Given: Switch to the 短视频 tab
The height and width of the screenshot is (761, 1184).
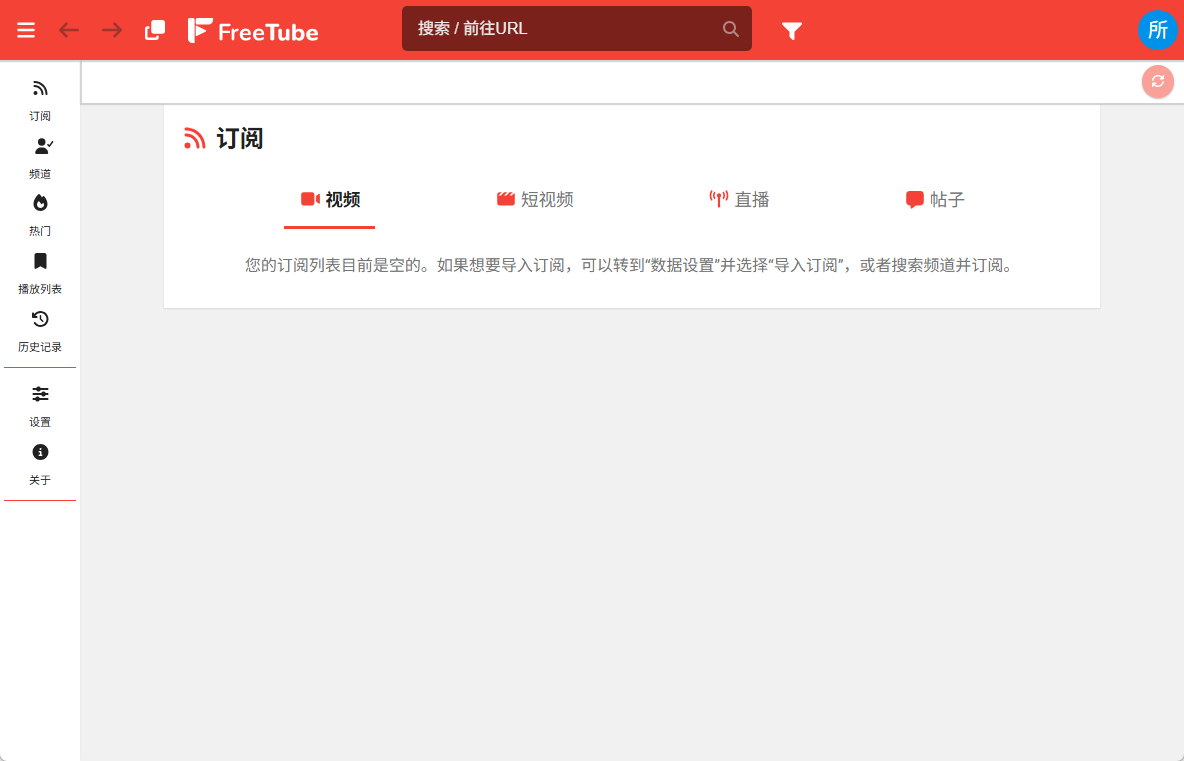Looking at the screenshot, I should tap(535, 200).
